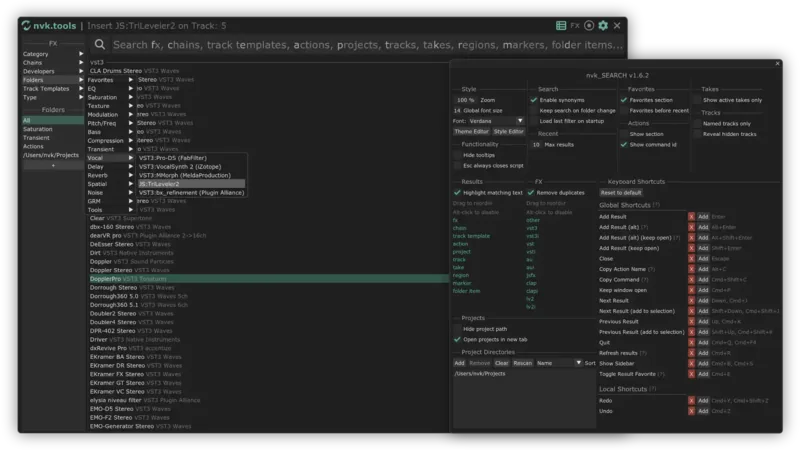Open the Theme Editor
800x450 pixels.
(471, 132)
